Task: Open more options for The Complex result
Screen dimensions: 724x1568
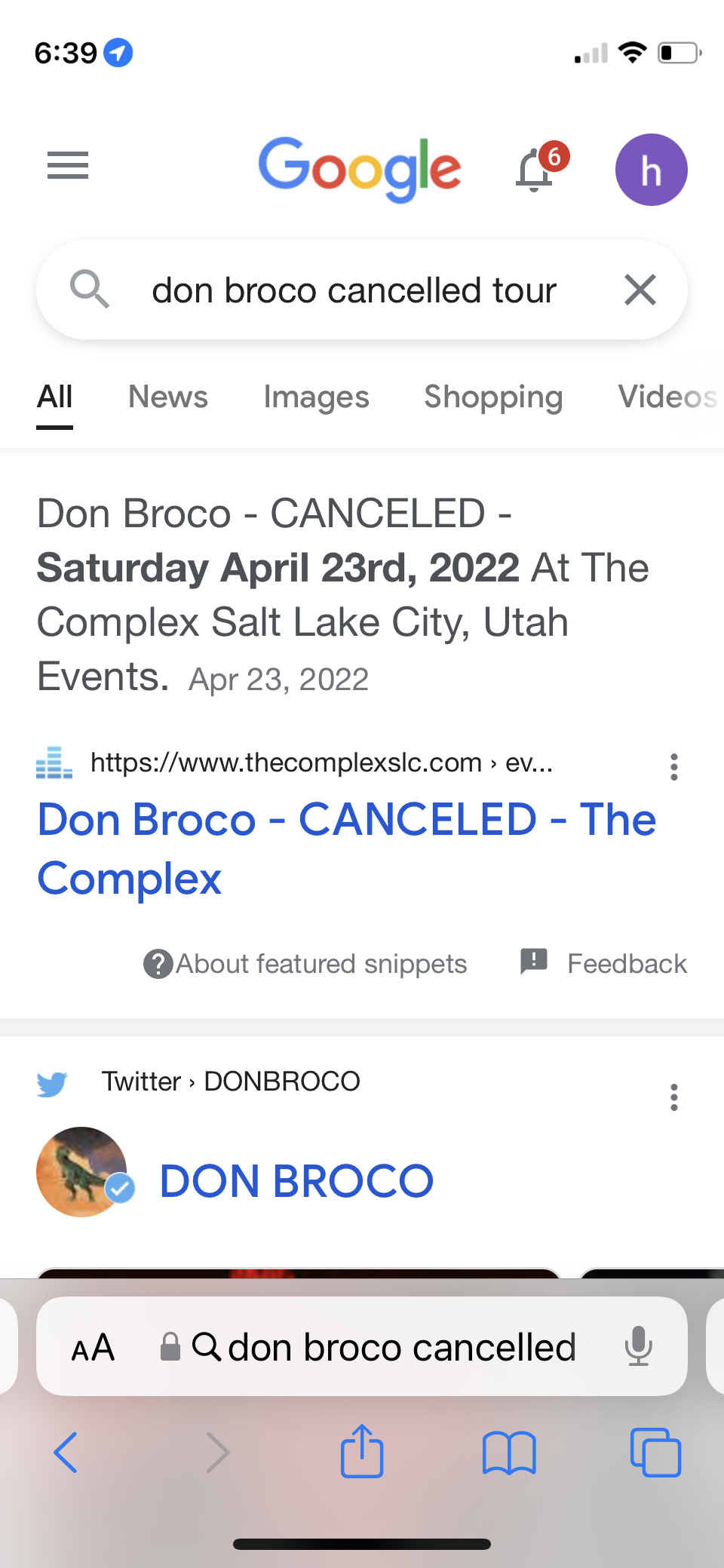Action: pyautogui.click(x=674, y=767)
